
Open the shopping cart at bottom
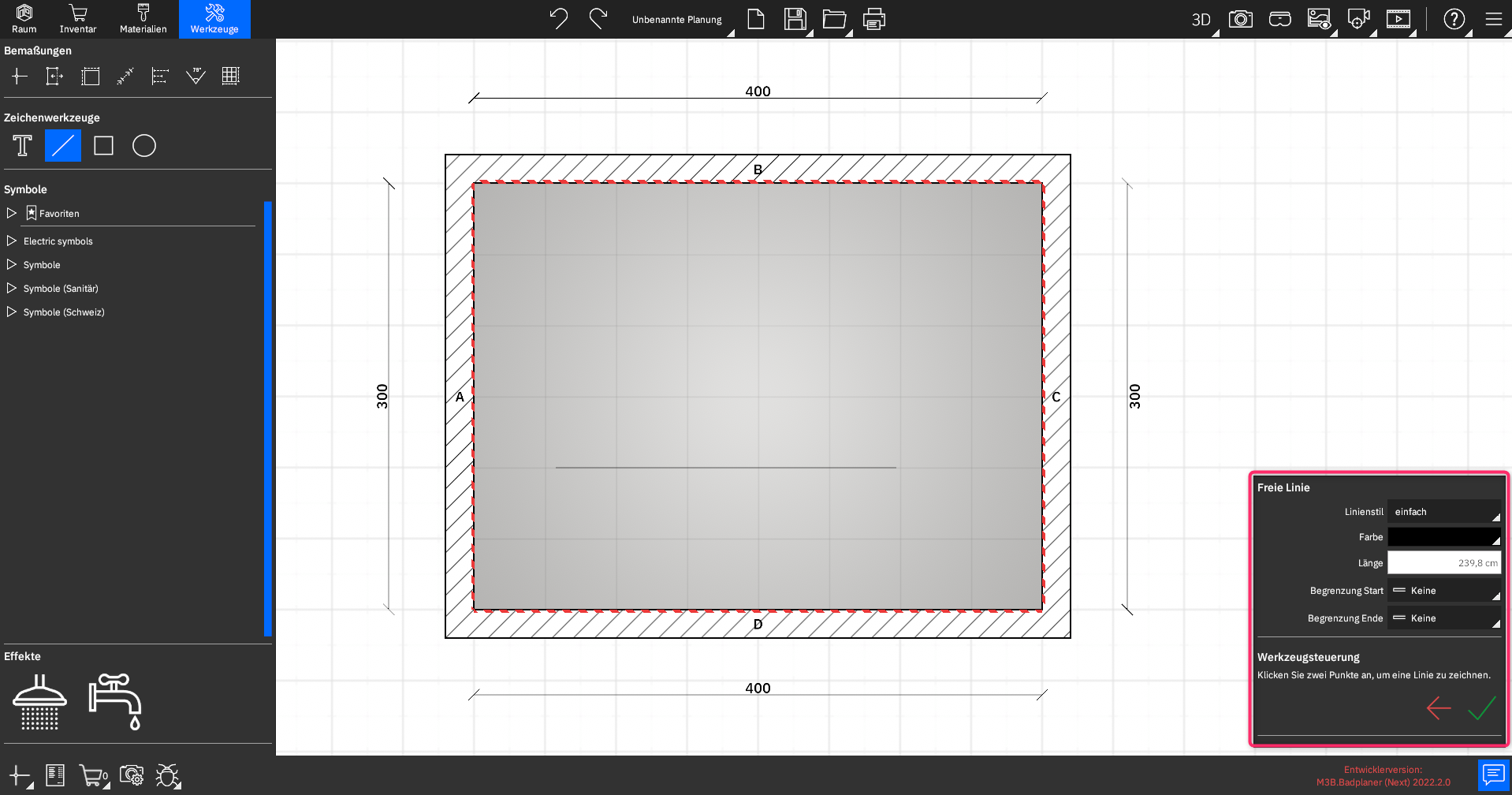click(x=94, y=776)
